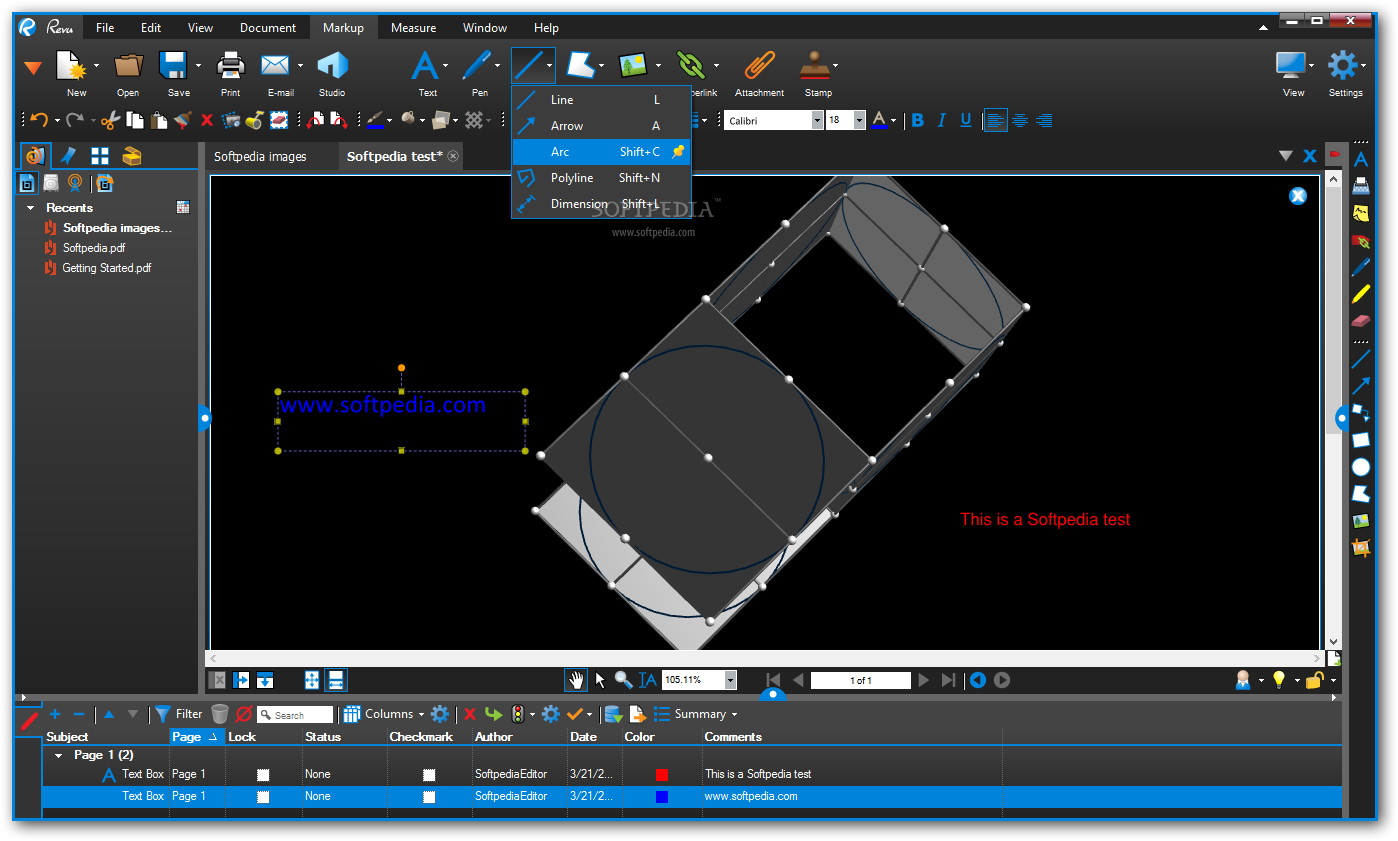
Task: Choose Polyline from the line menu
Action: 601,178
